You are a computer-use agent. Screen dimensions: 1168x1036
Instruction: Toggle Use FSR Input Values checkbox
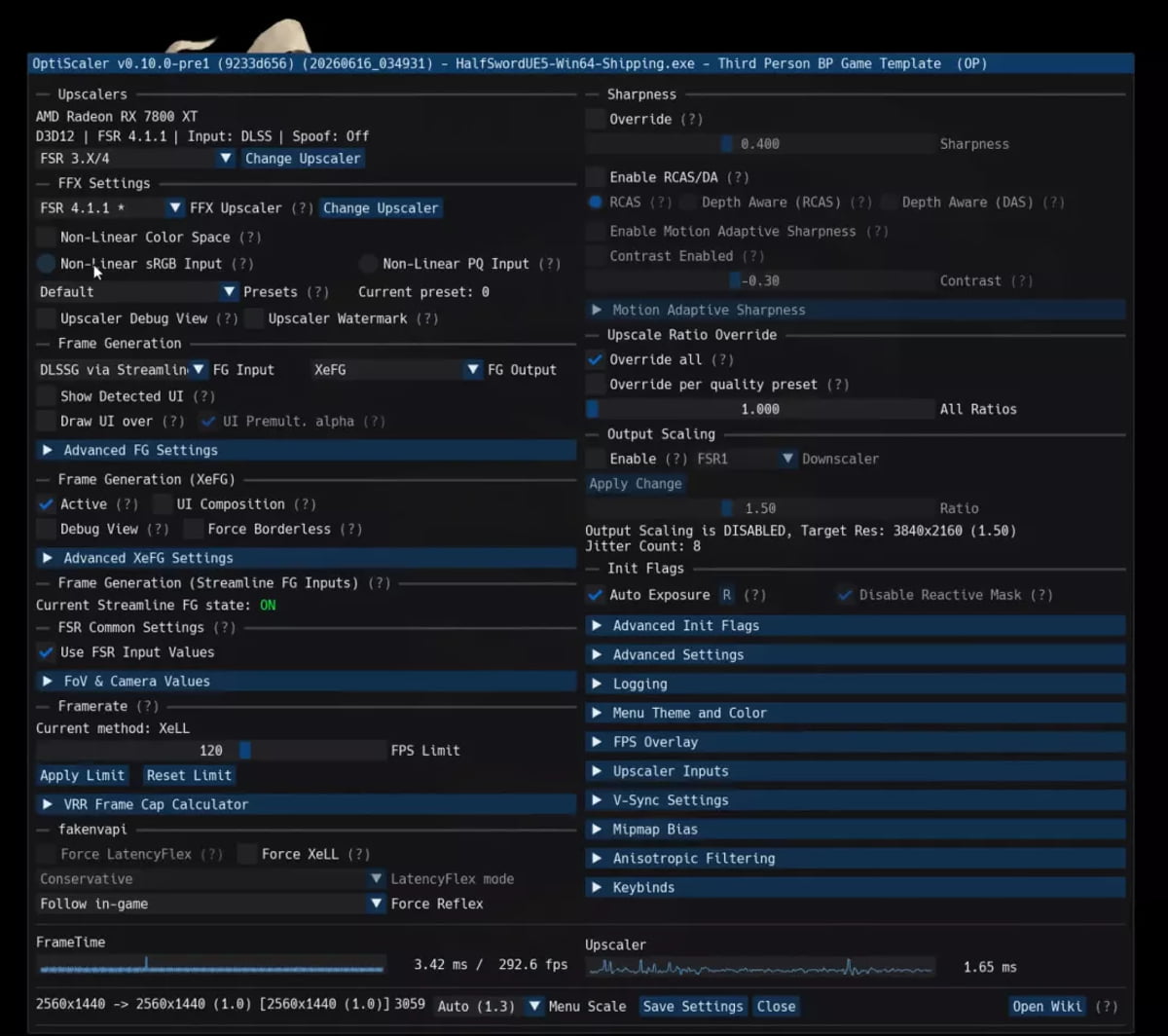[46, 651]
